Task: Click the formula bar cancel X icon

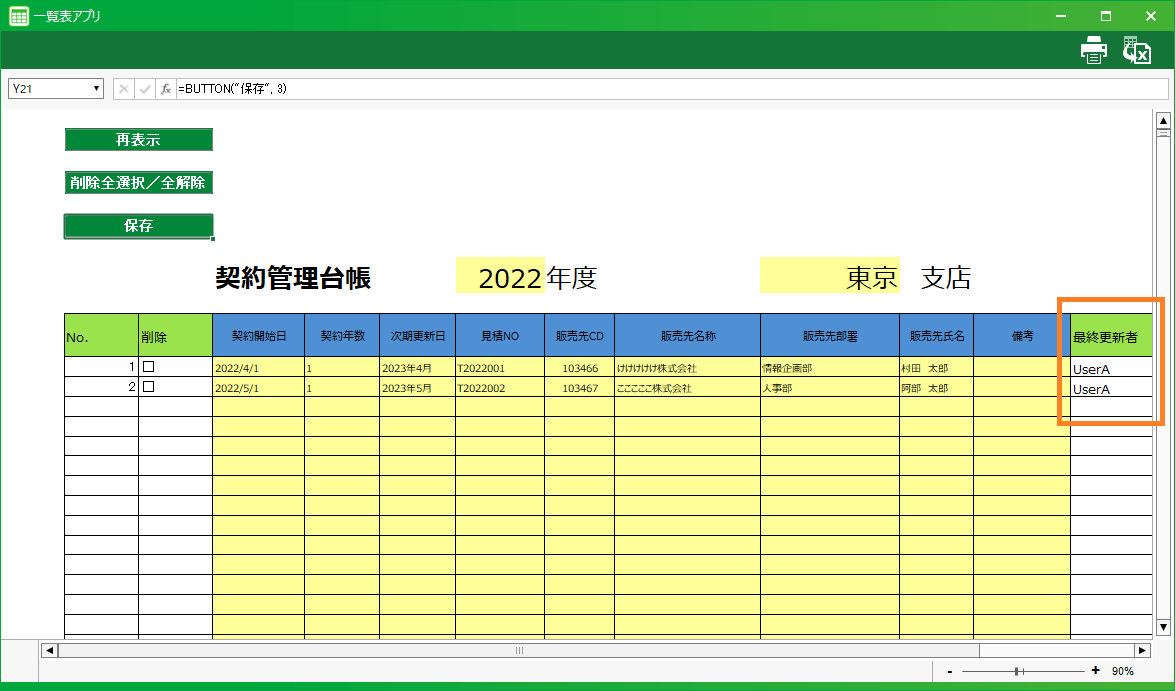Action: click(x=124, y=89)
